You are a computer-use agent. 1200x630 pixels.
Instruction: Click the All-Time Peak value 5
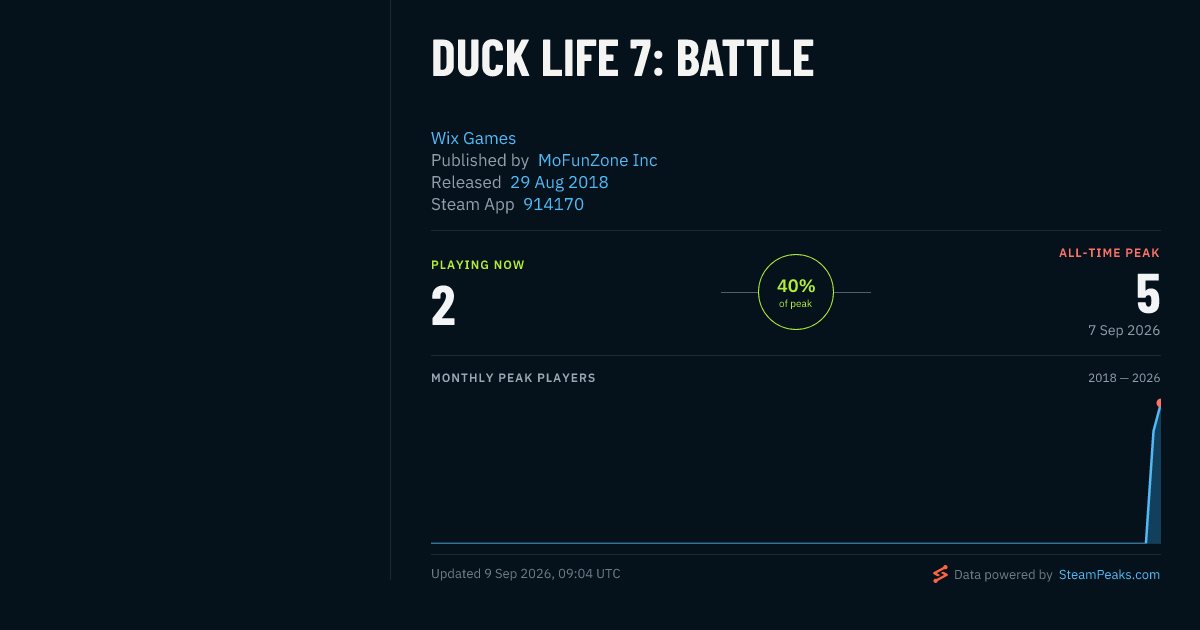point(1148,293)
